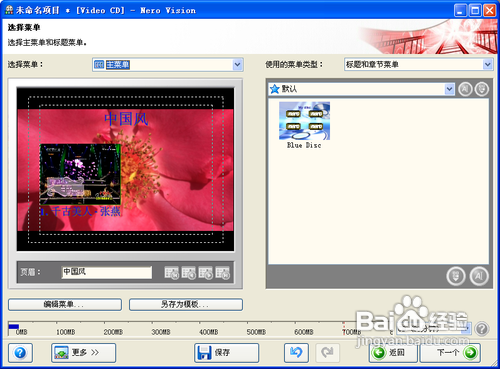Click the greyed redo arrow icon

(327, 353)
